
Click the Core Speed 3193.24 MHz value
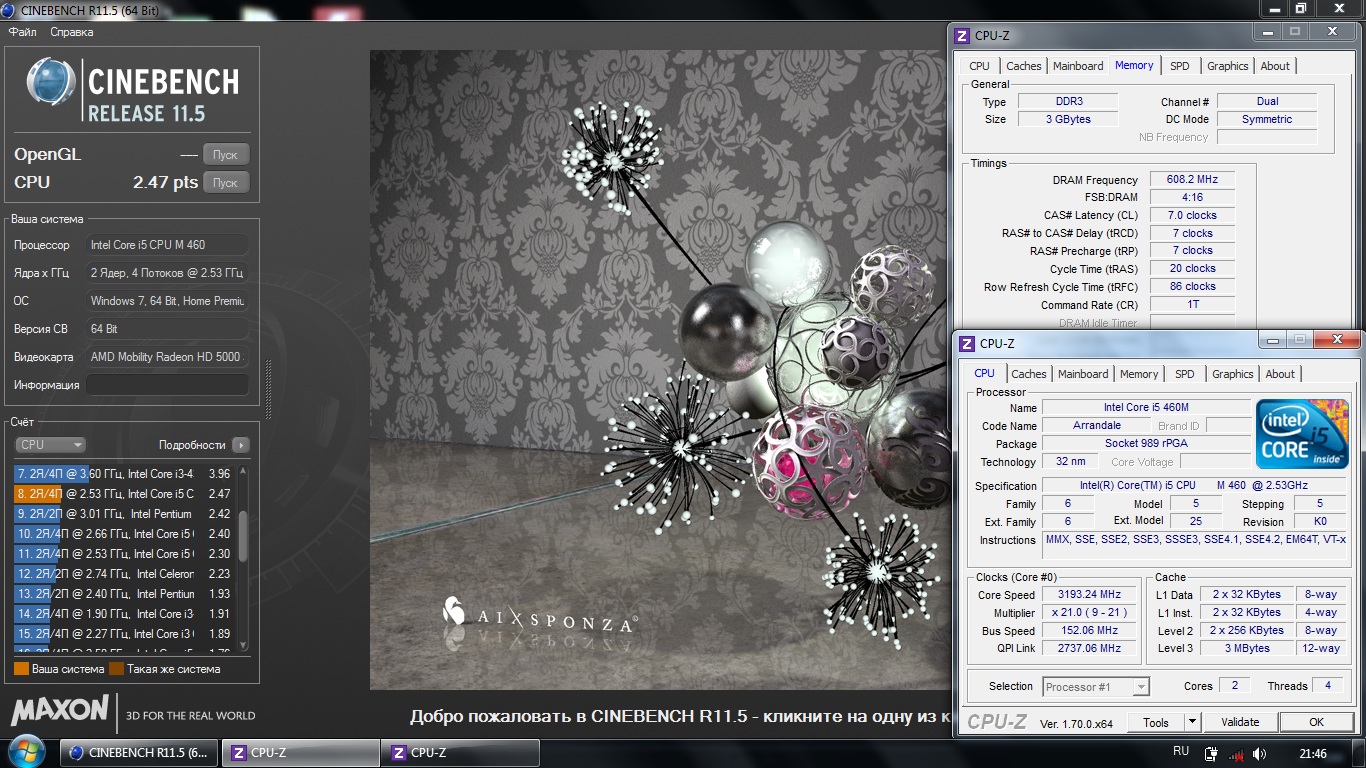1089,594
